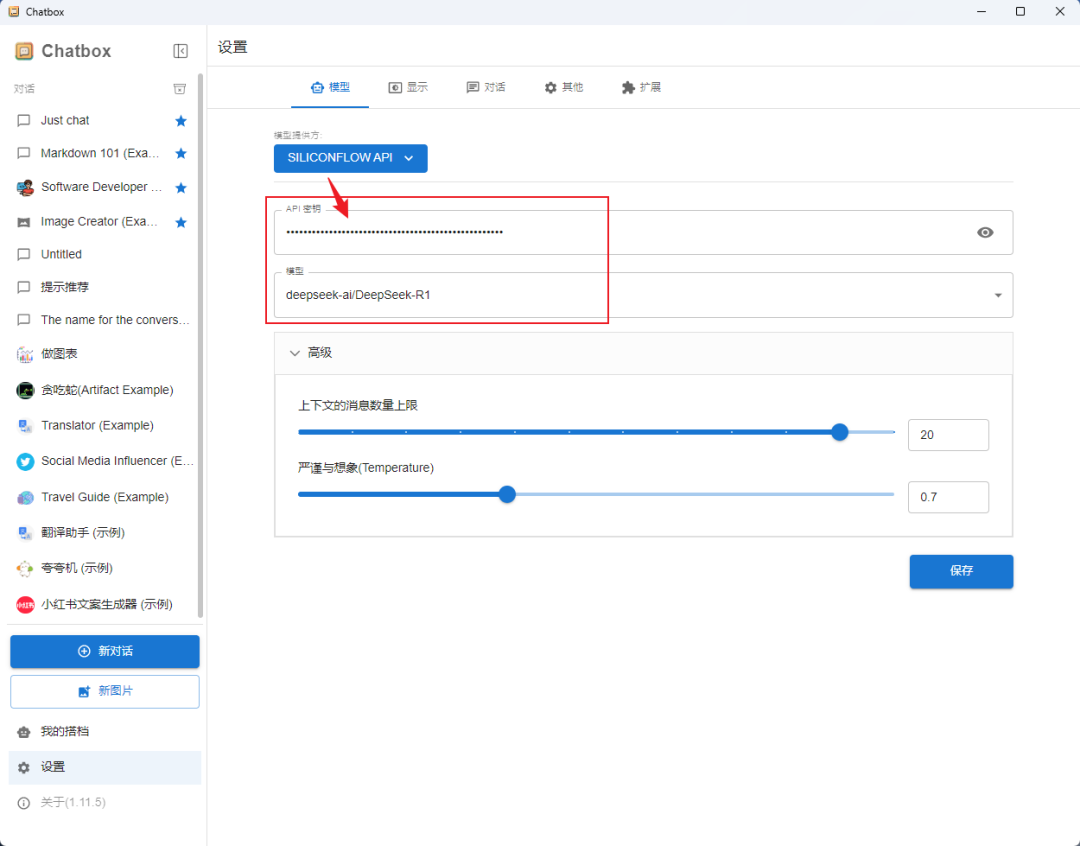Click the Software Developer avatar icon
Image resolution: width=1080 pixels, height=846 pixels.
pos(25,187)
